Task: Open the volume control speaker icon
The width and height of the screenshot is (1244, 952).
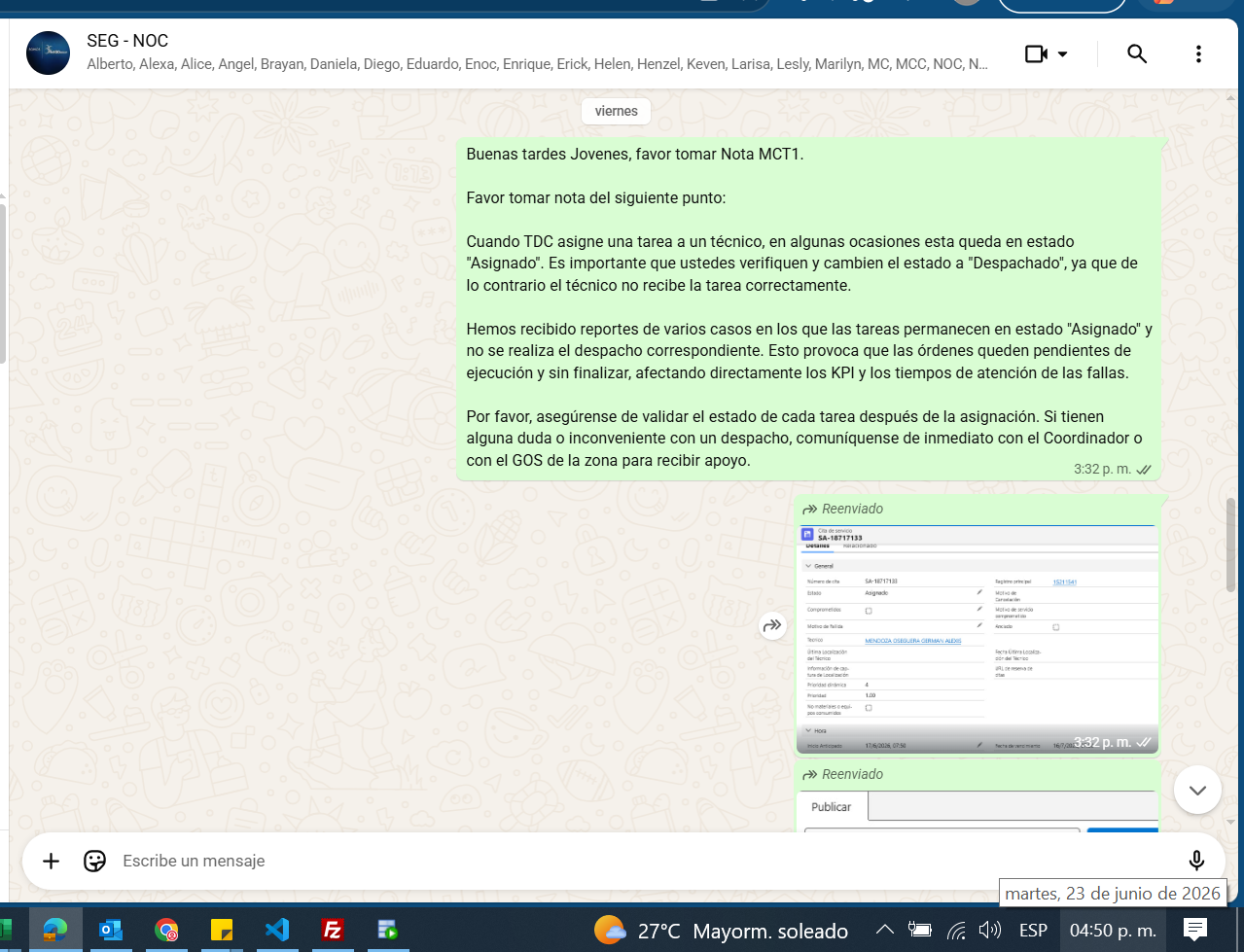Action: tap(990, 930)
